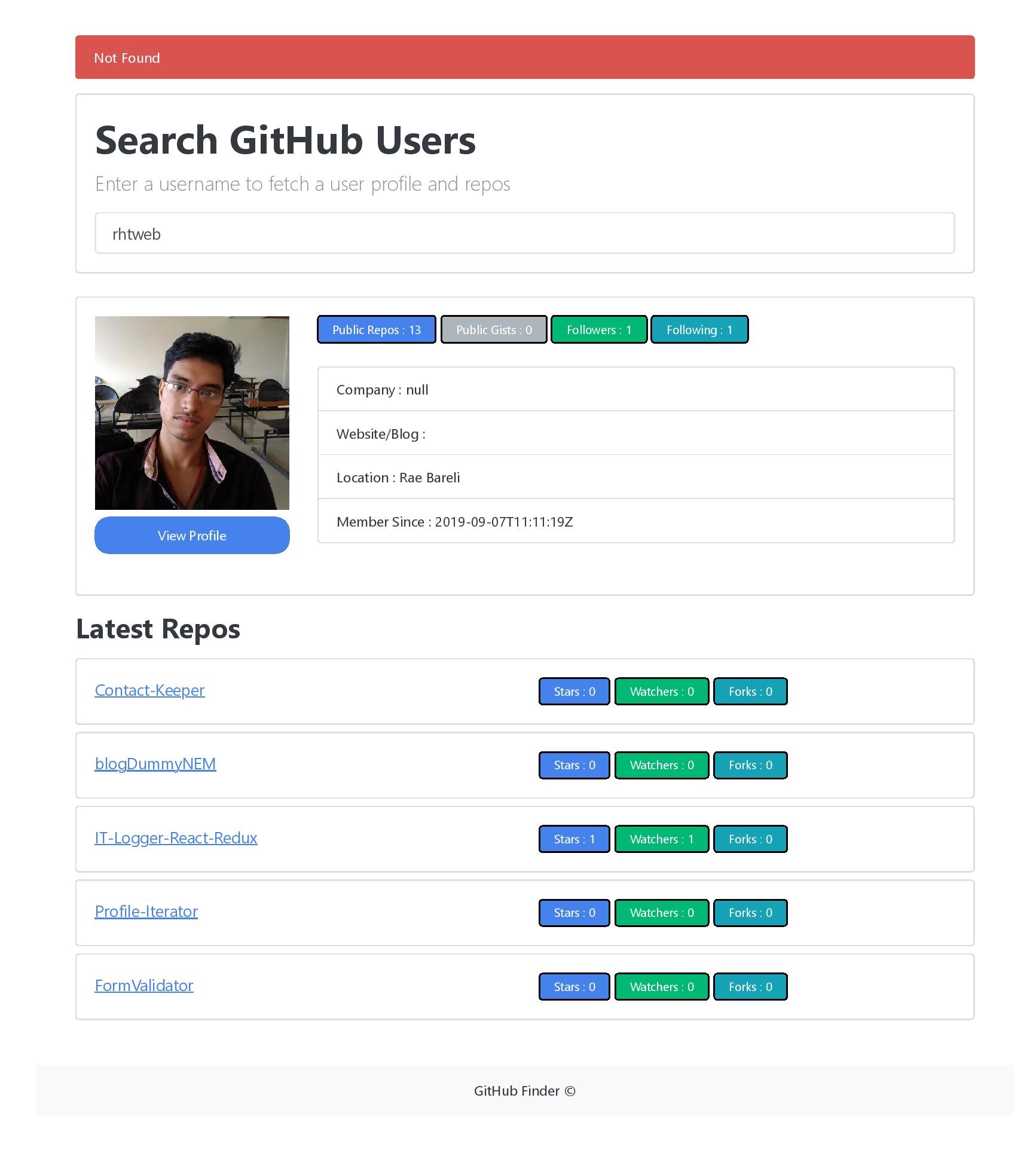Open the IT-Logger-React-Redux repo link
Screen dimensions: 1036x1156
coord(176,838)
